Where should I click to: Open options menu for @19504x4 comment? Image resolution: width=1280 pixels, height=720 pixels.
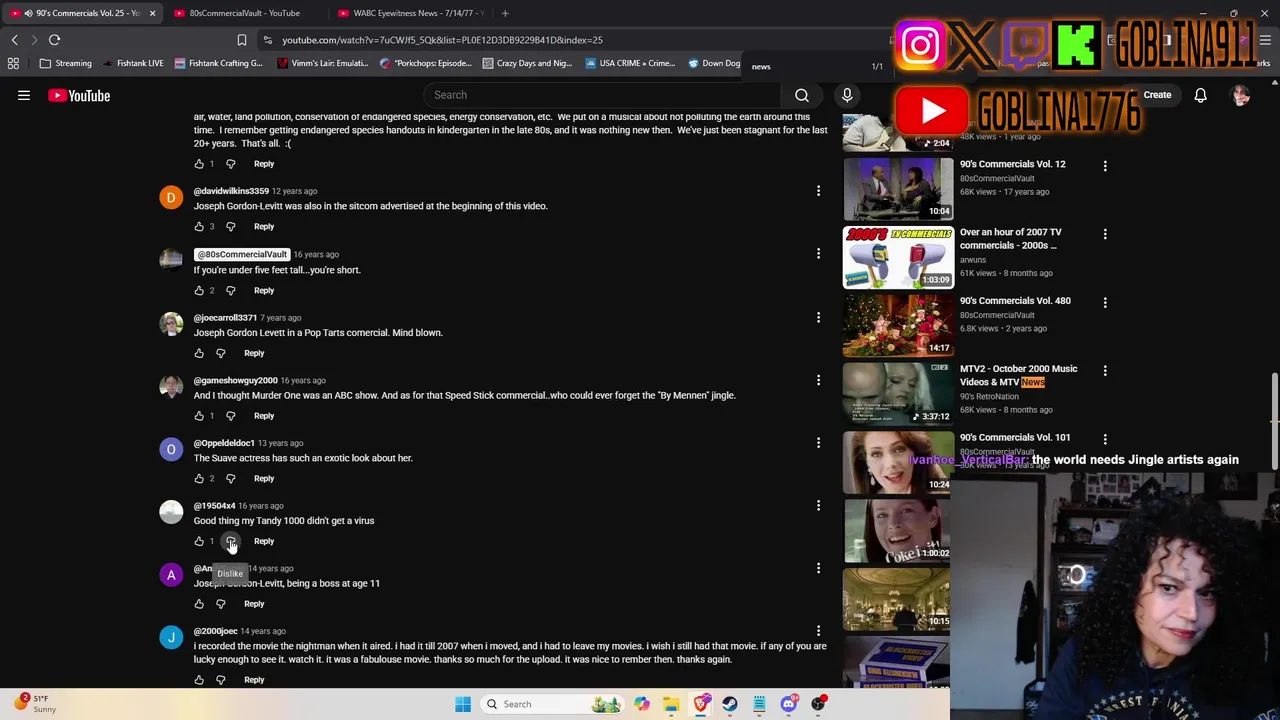coord(818,506)
